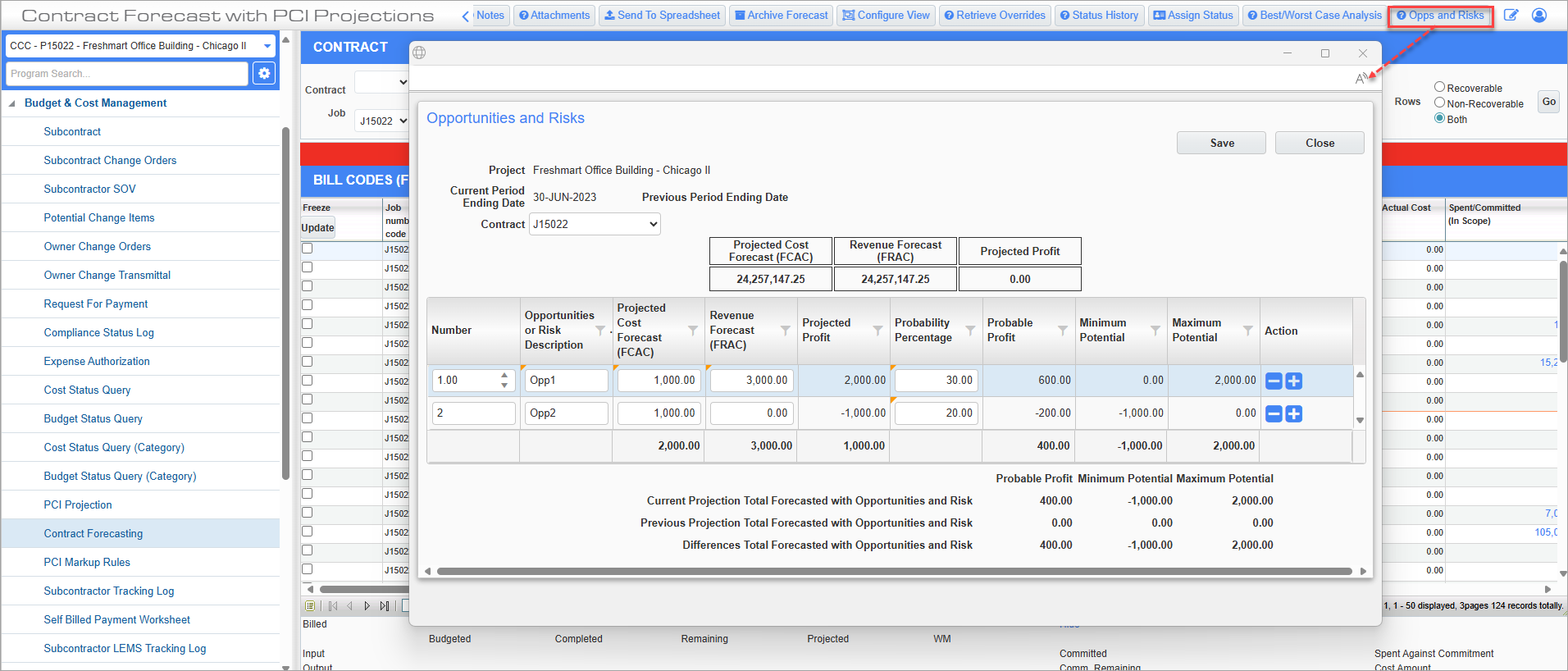Tick the second Freeze checkbox in the bill codes grid

[308, 267]
